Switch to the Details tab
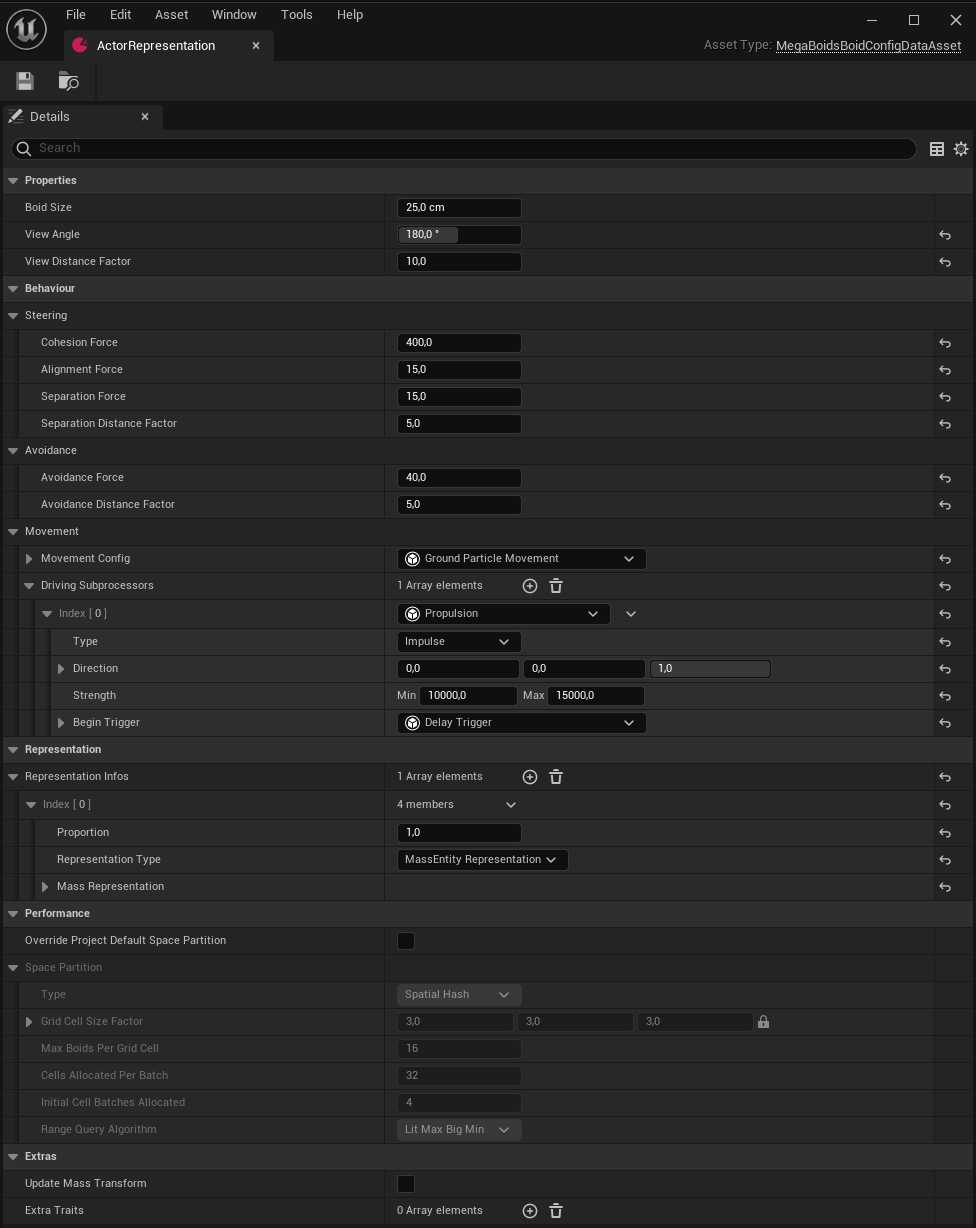Screen dimensions: 976x1228 pyautogui.click(x=50, y=116)
